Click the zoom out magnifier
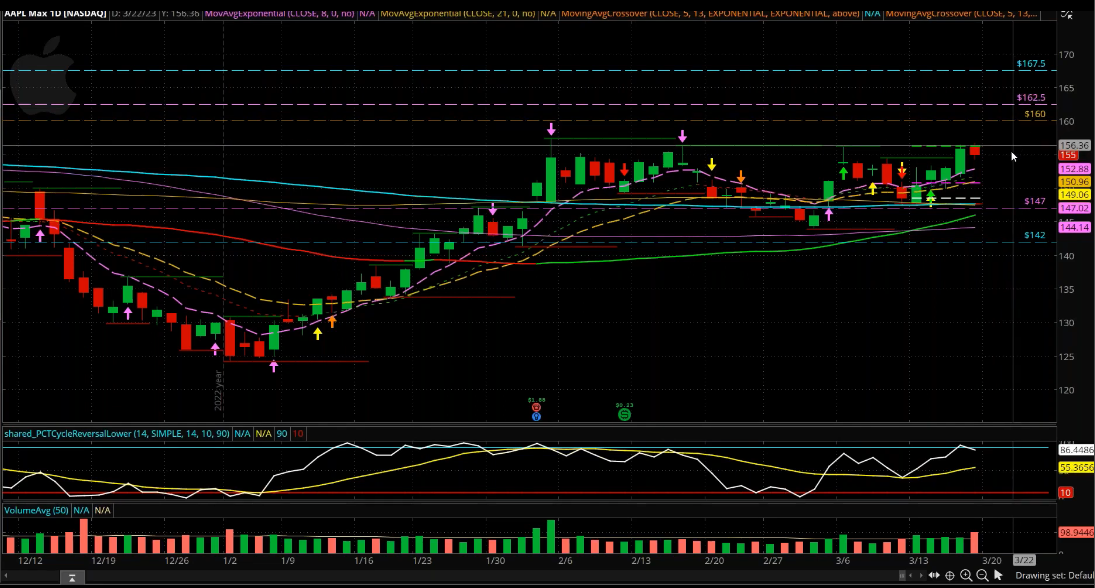 coord(982,575)
